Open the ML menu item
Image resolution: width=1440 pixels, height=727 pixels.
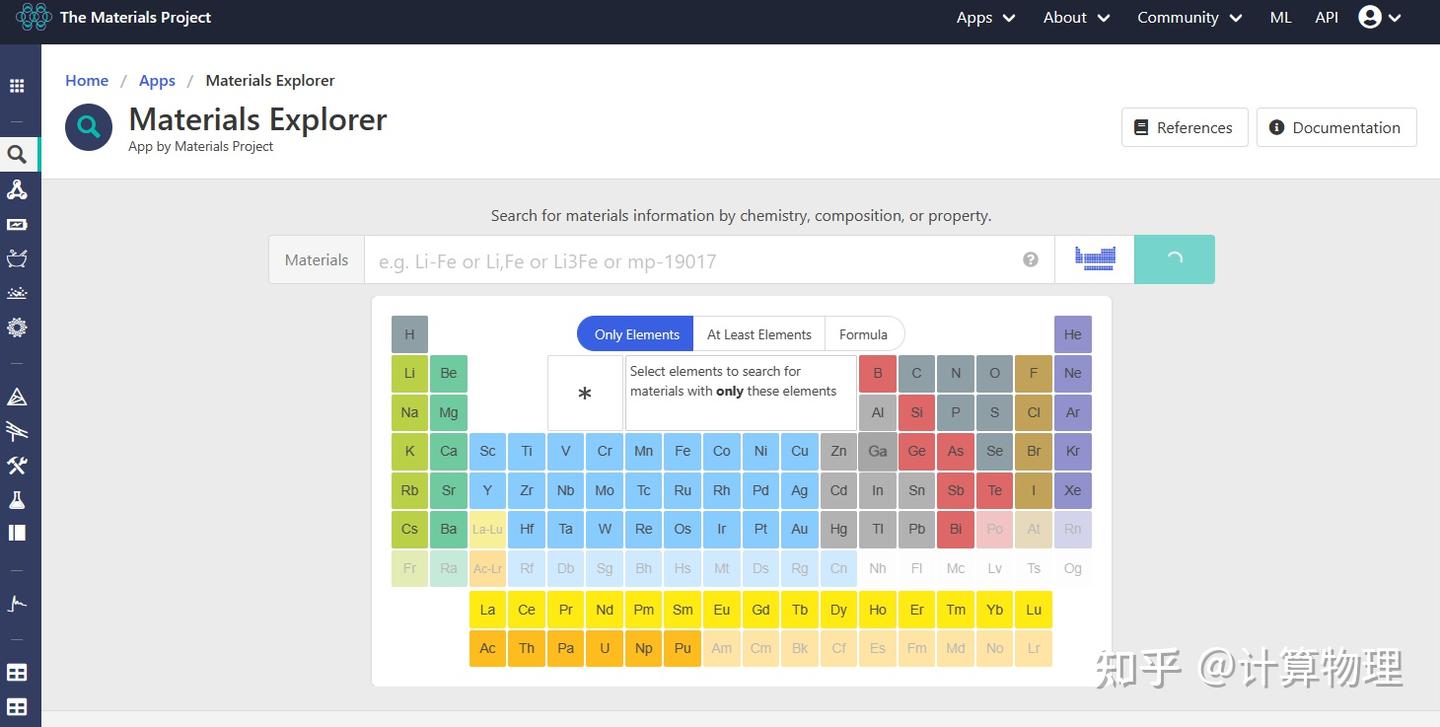[x=1280, y=18]
